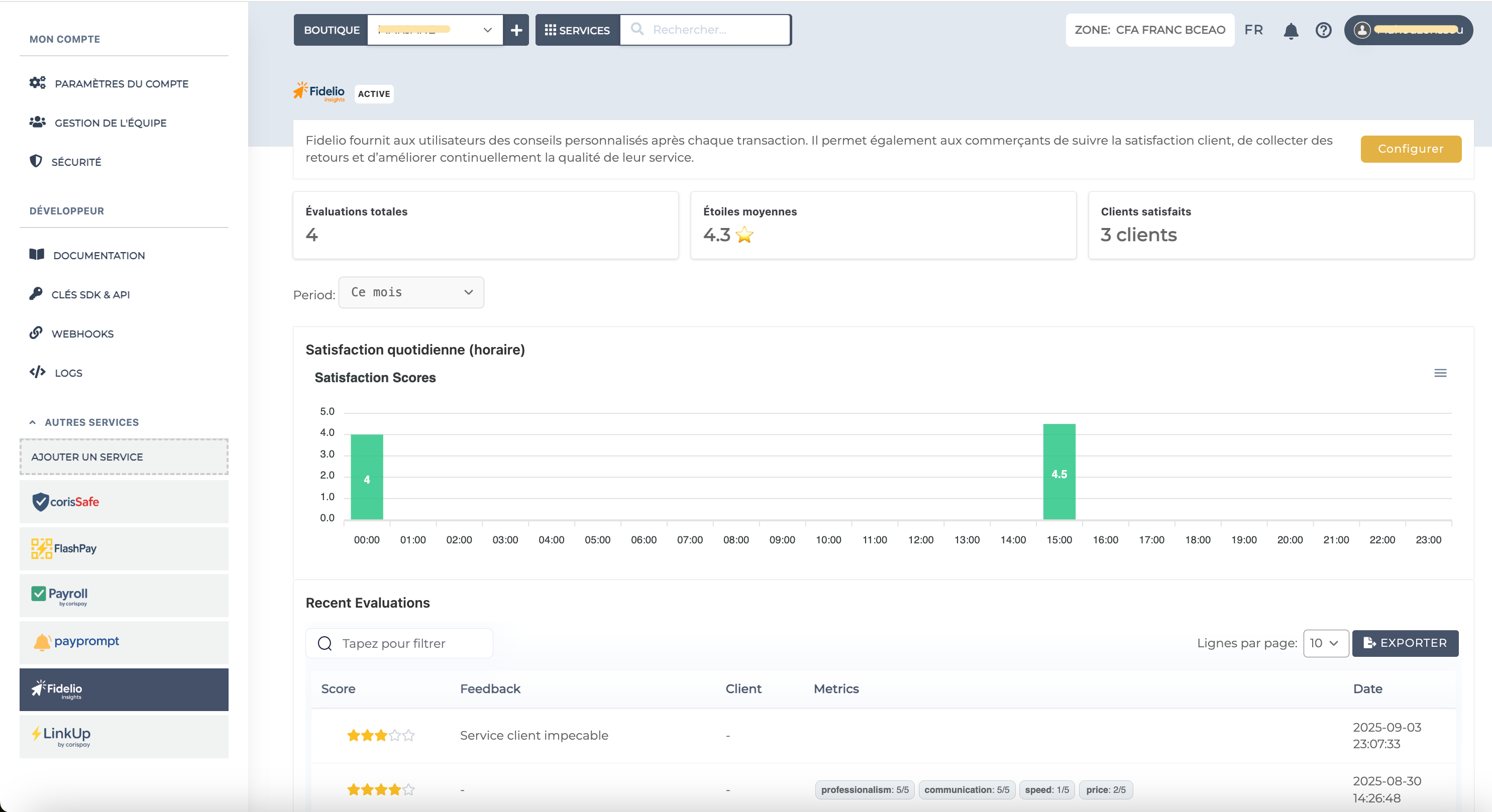The height and width of the screenshot is (812, 1492).
Task: Click the Configurer button
Action: (1410, 149)
